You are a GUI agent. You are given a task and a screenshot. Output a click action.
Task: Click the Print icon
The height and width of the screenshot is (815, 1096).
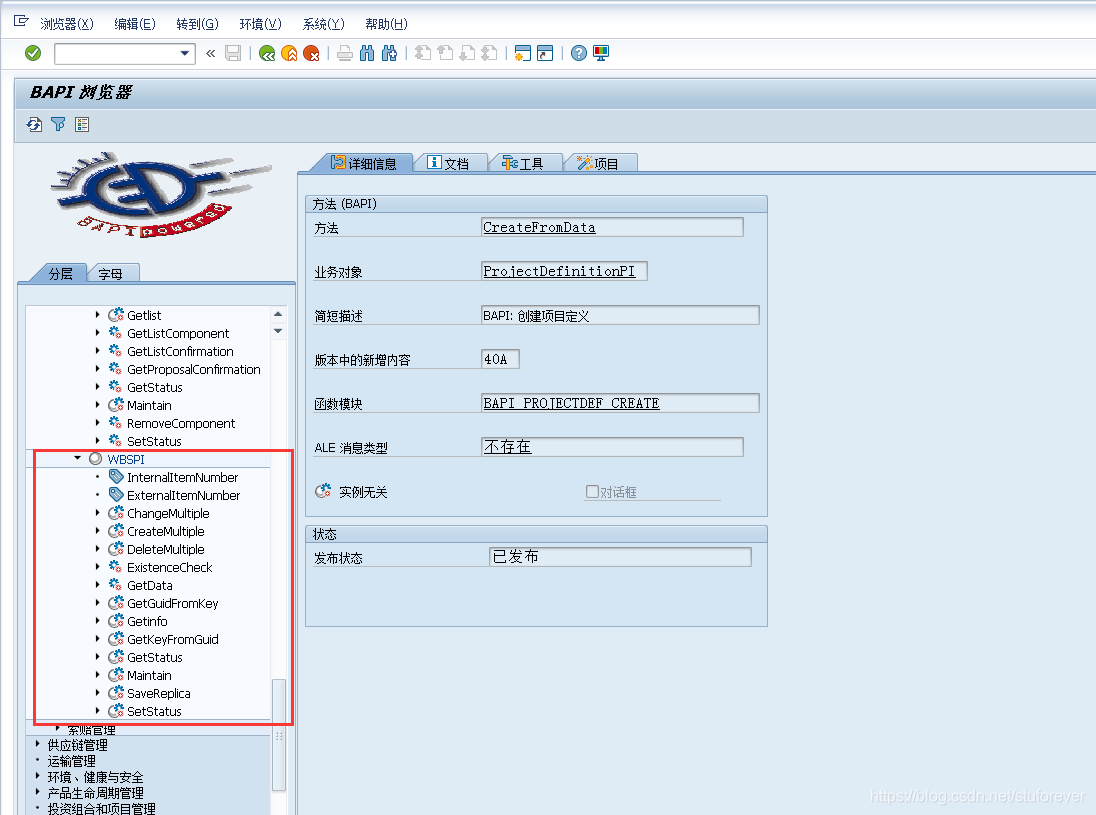point(345,53)
